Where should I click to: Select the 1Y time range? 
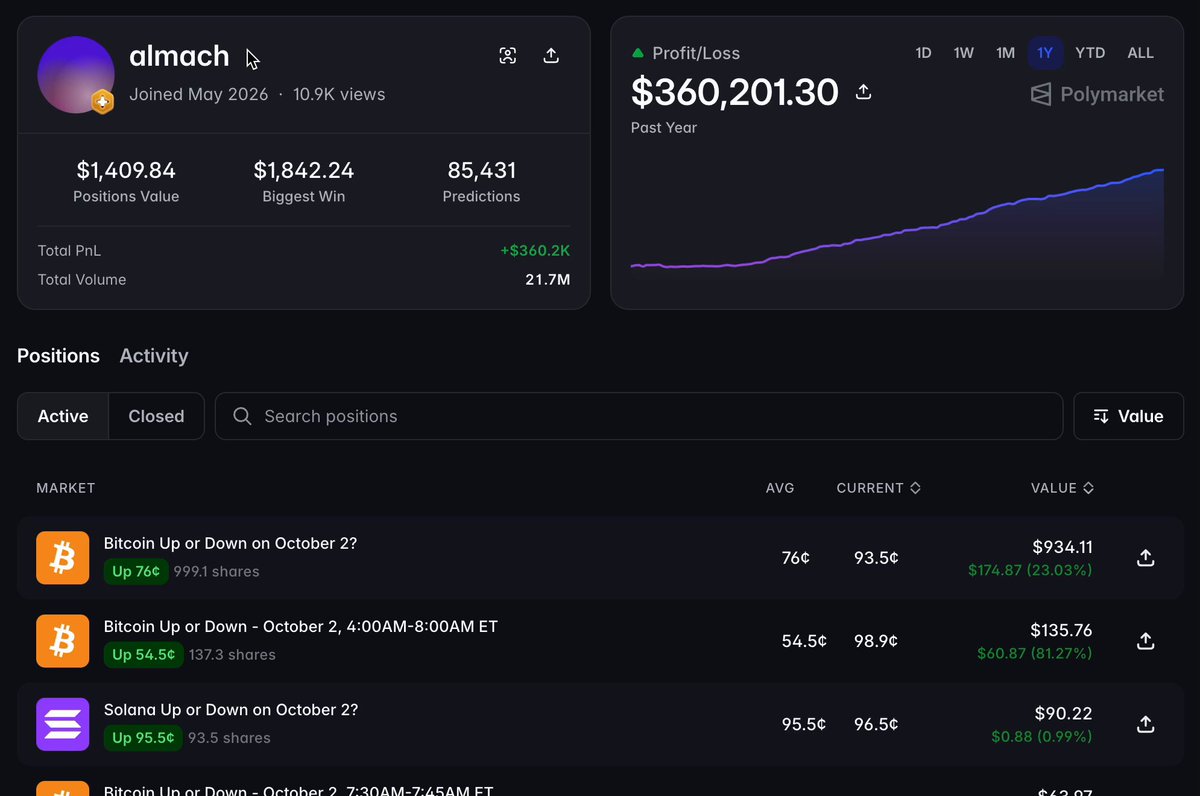click(1045, 53)
